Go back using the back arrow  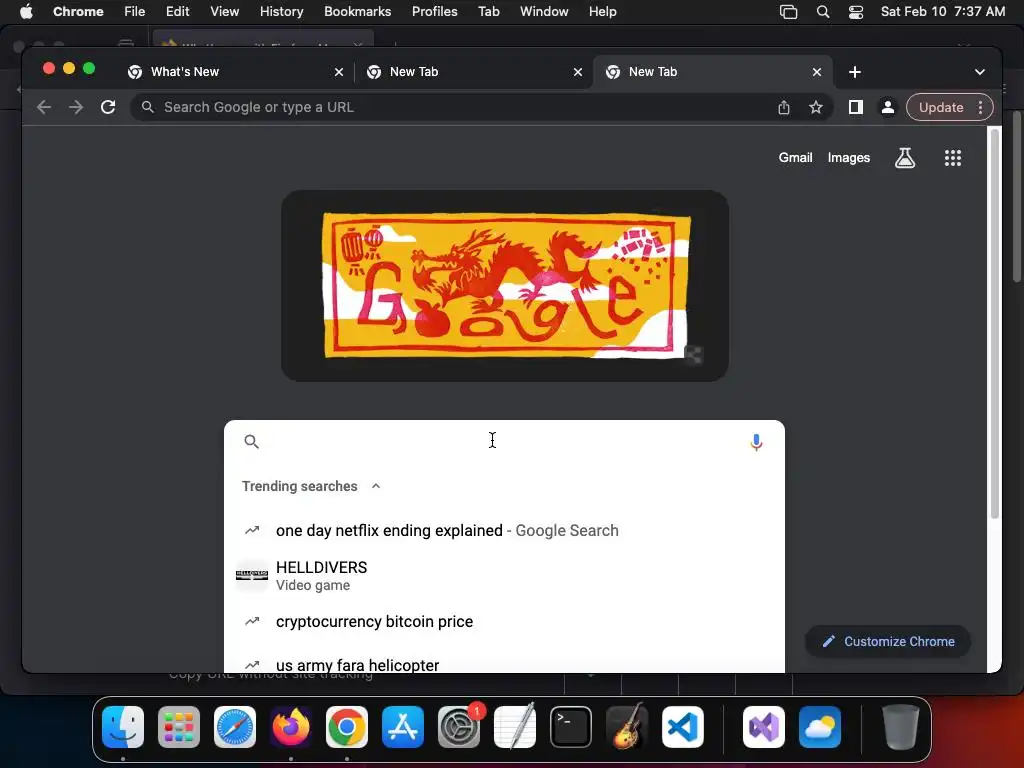tap(44, 107)
